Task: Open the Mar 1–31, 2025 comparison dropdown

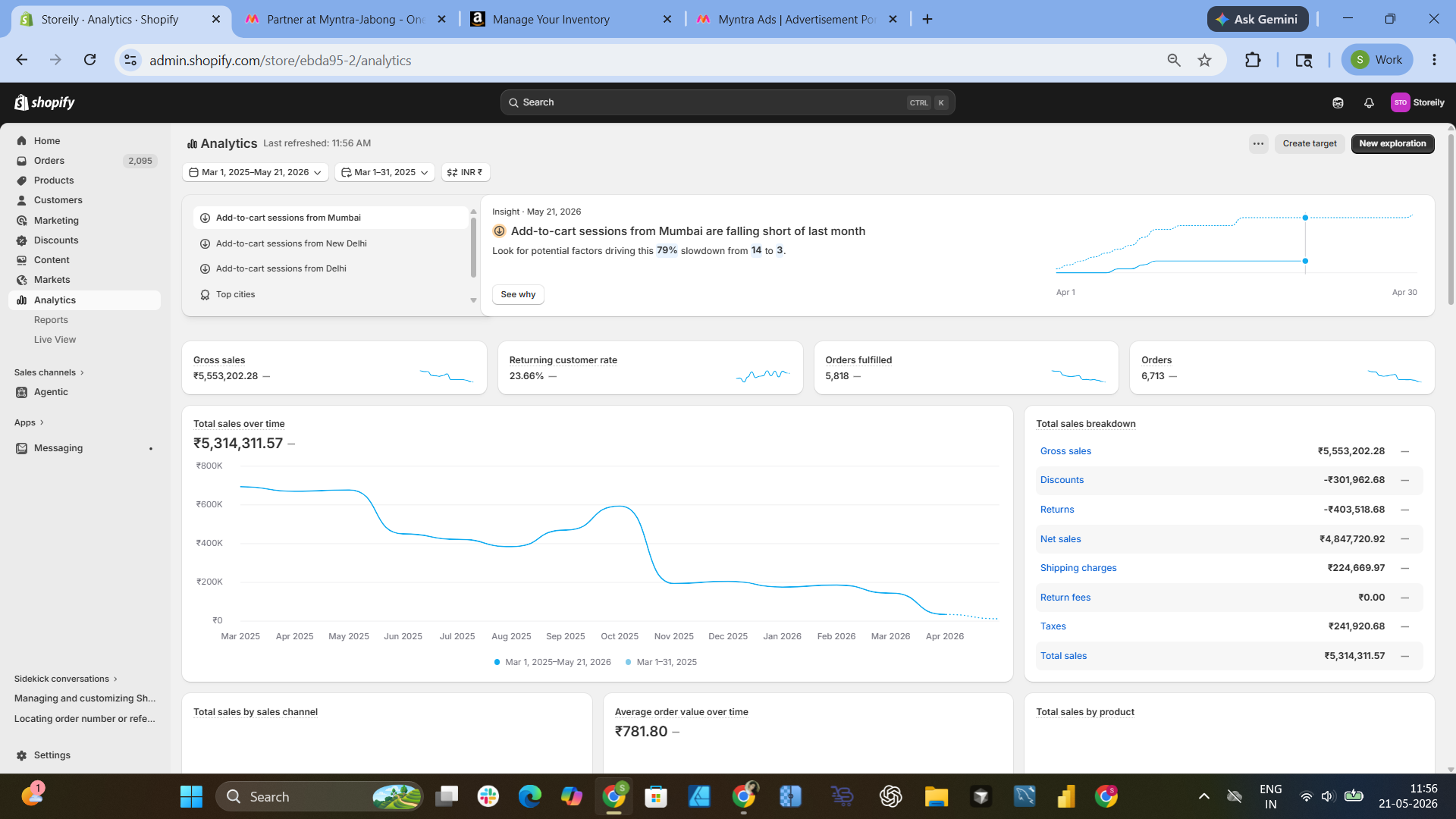Action: [384, 172]
